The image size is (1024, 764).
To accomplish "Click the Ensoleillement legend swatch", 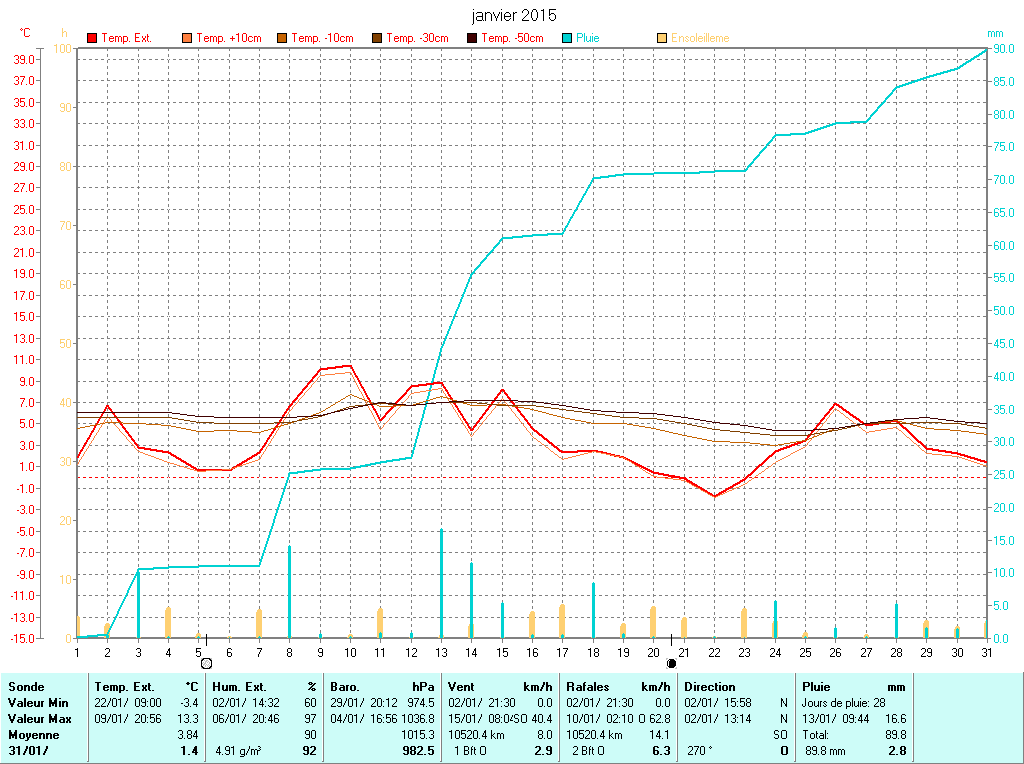I will [662, 38].
